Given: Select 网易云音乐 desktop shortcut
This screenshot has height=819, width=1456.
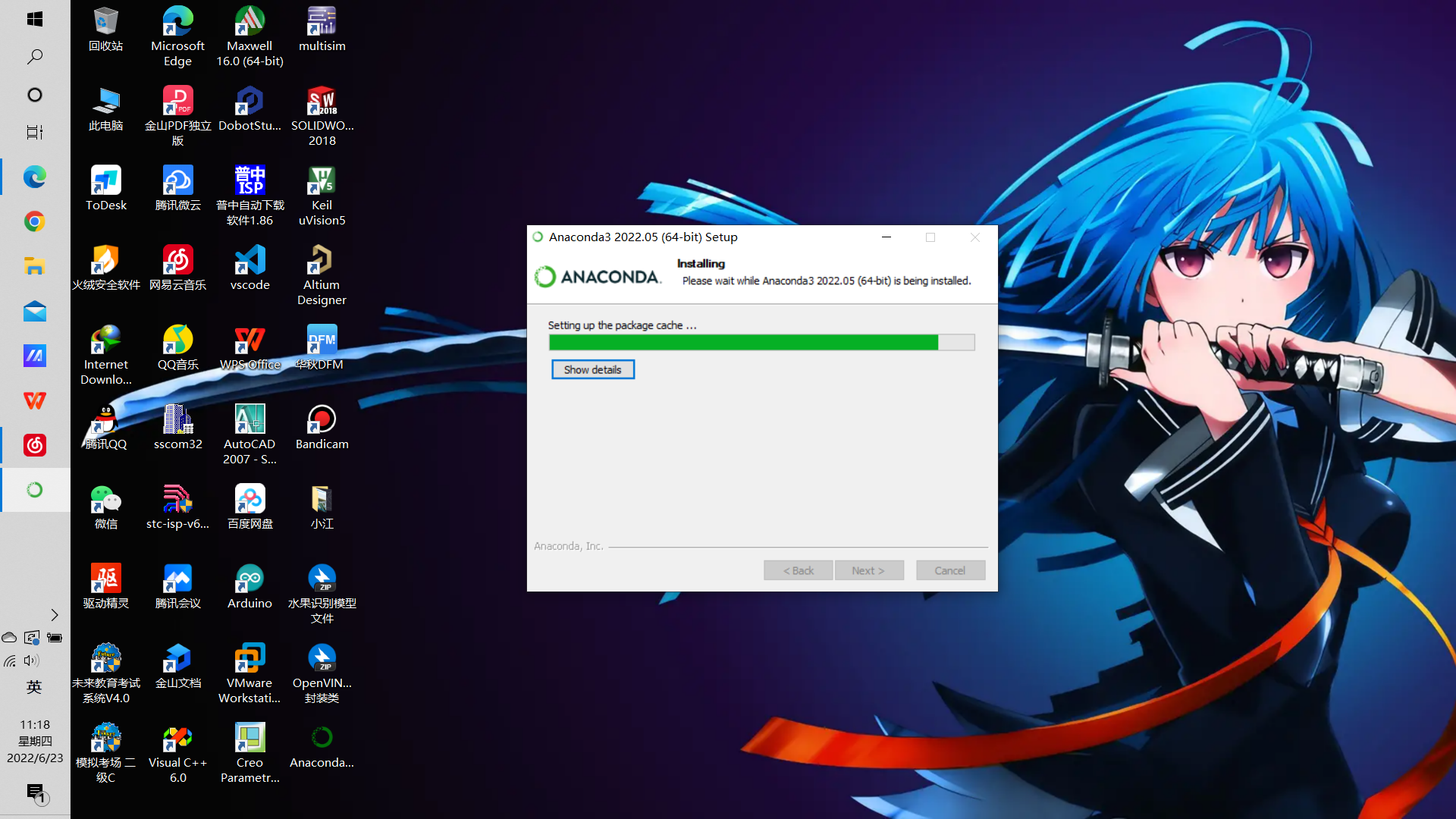Looking at the screenshot, I should coord(177,269).
